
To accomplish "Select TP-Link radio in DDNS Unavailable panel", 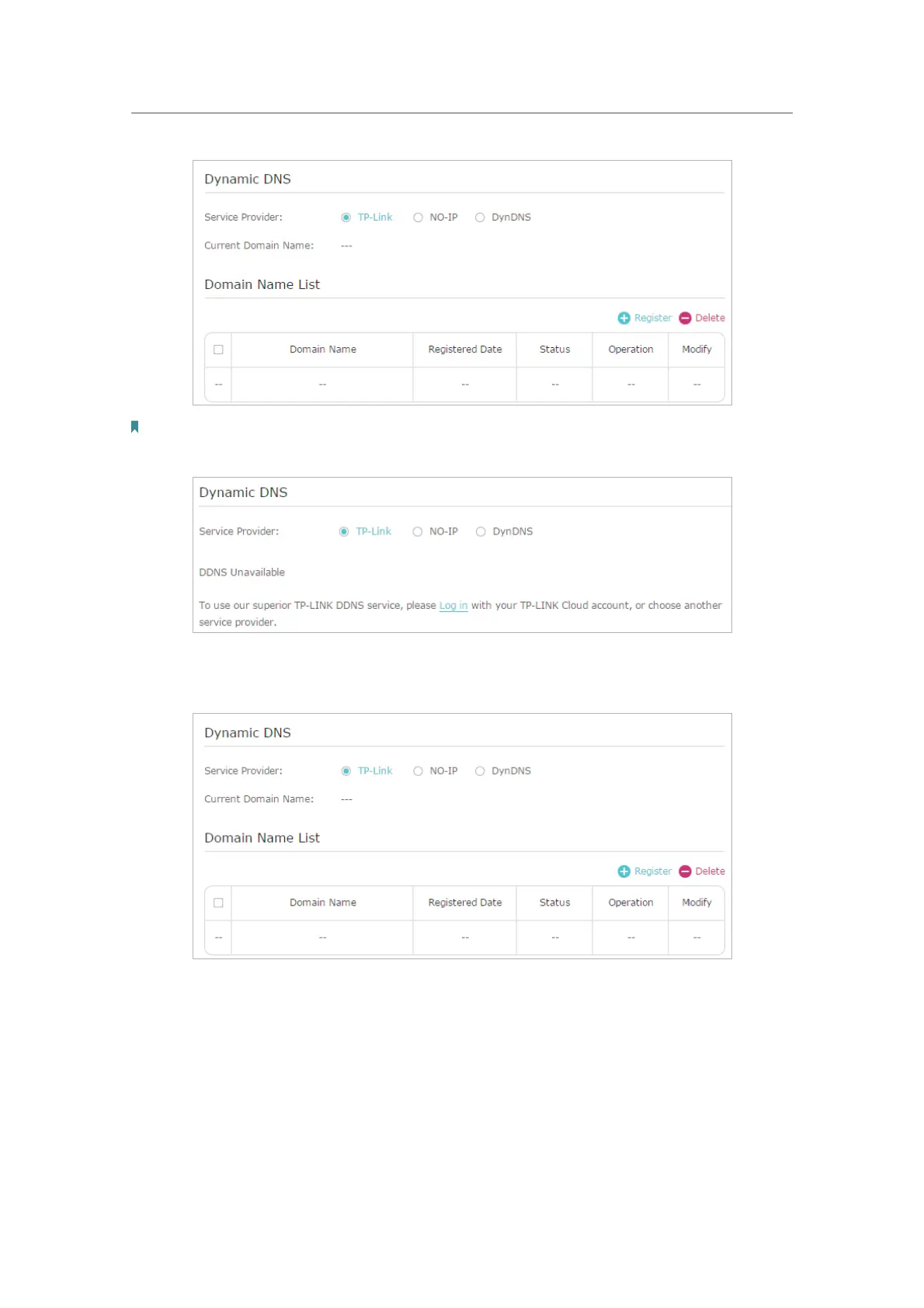I will [344, 532].
